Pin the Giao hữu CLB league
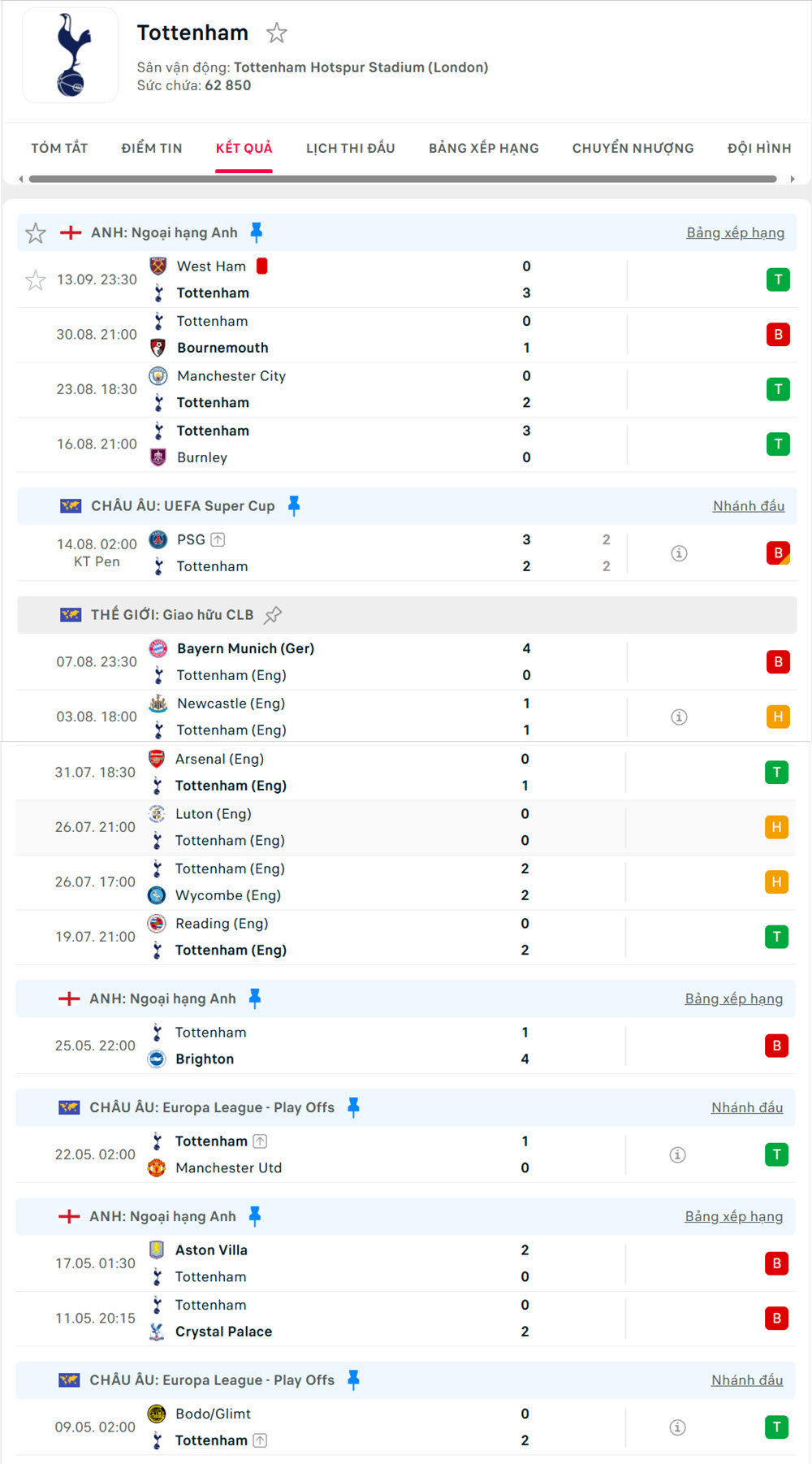The width and height of the screenshot is (812, 1464). [273, 615]
